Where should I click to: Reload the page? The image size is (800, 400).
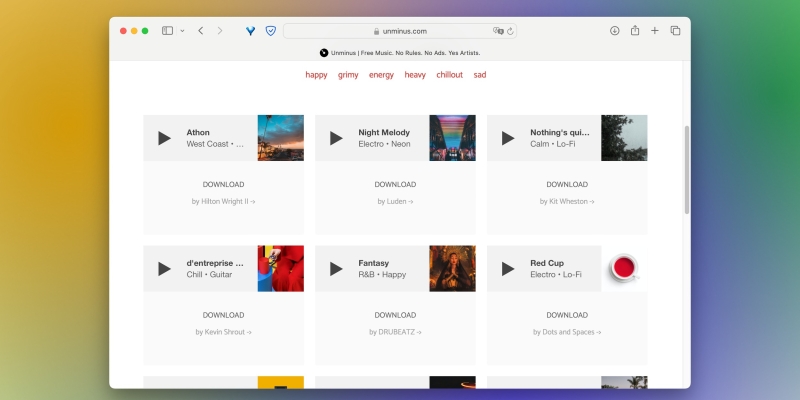click(x=511, y=31)
